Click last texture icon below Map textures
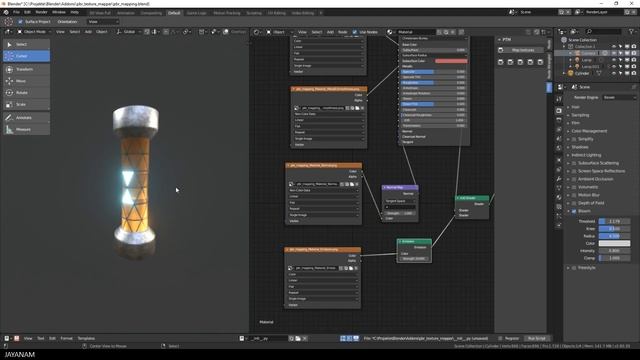The height and width of the screenshot is (360, 640). [x=540, y=62]
